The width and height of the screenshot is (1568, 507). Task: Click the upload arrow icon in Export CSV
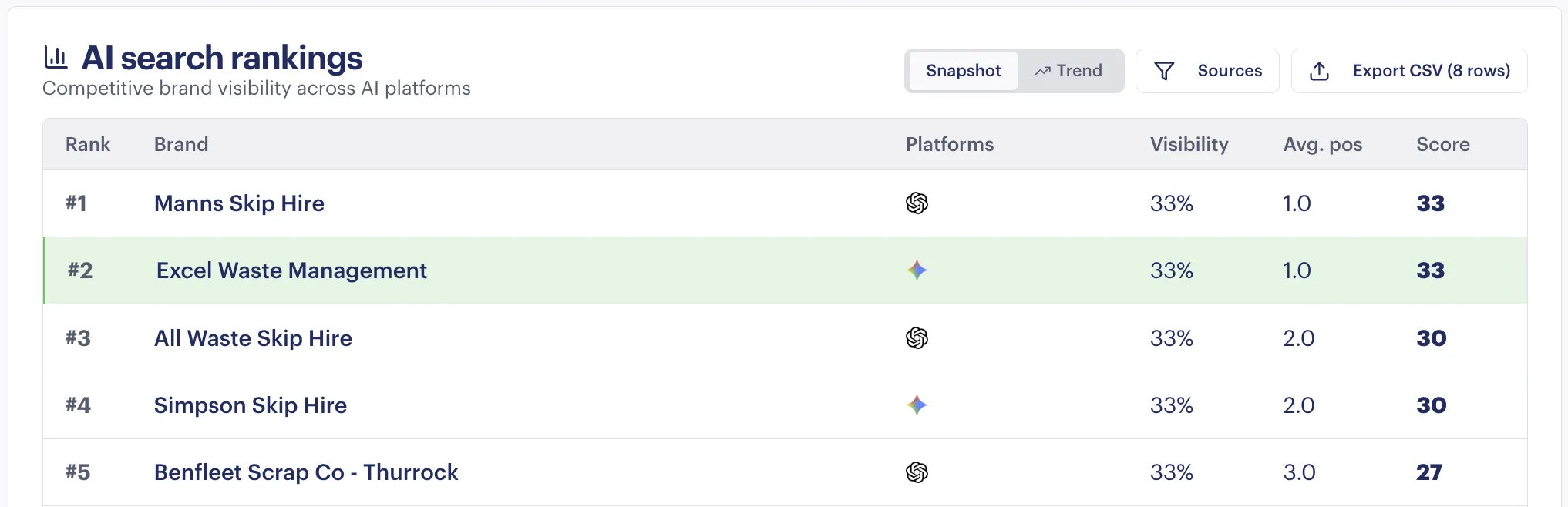(x=1319, y=70)
